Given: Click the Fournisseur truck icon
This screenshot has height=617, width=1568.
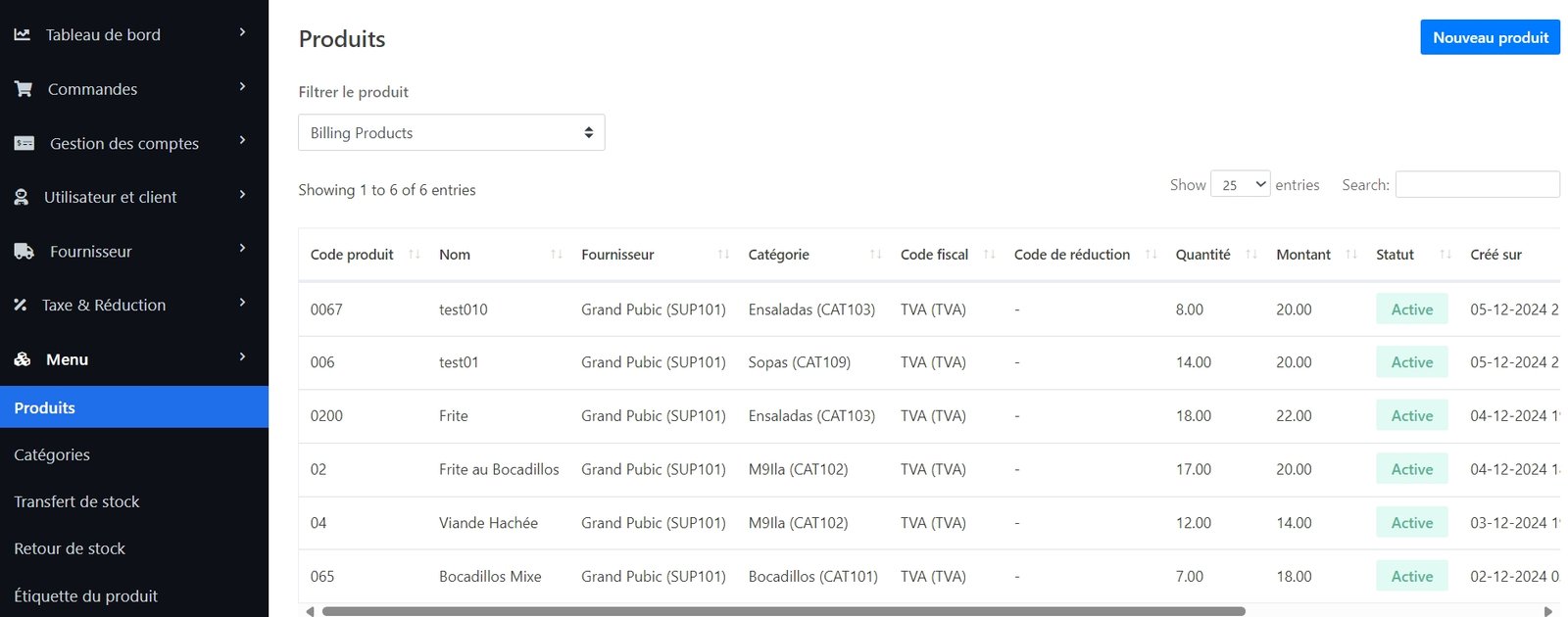Looking at the screenshot, I should (24, 252).
